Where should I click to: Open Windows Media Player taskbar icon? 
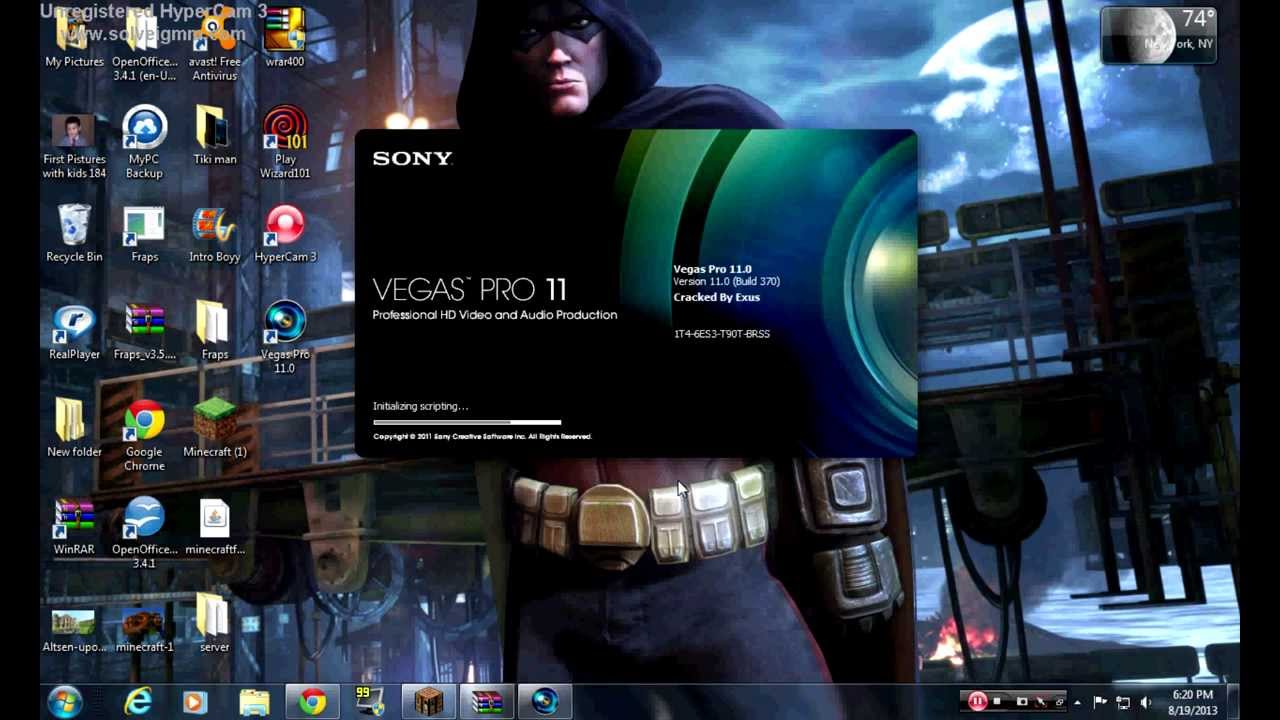click(x=195, y=702)
